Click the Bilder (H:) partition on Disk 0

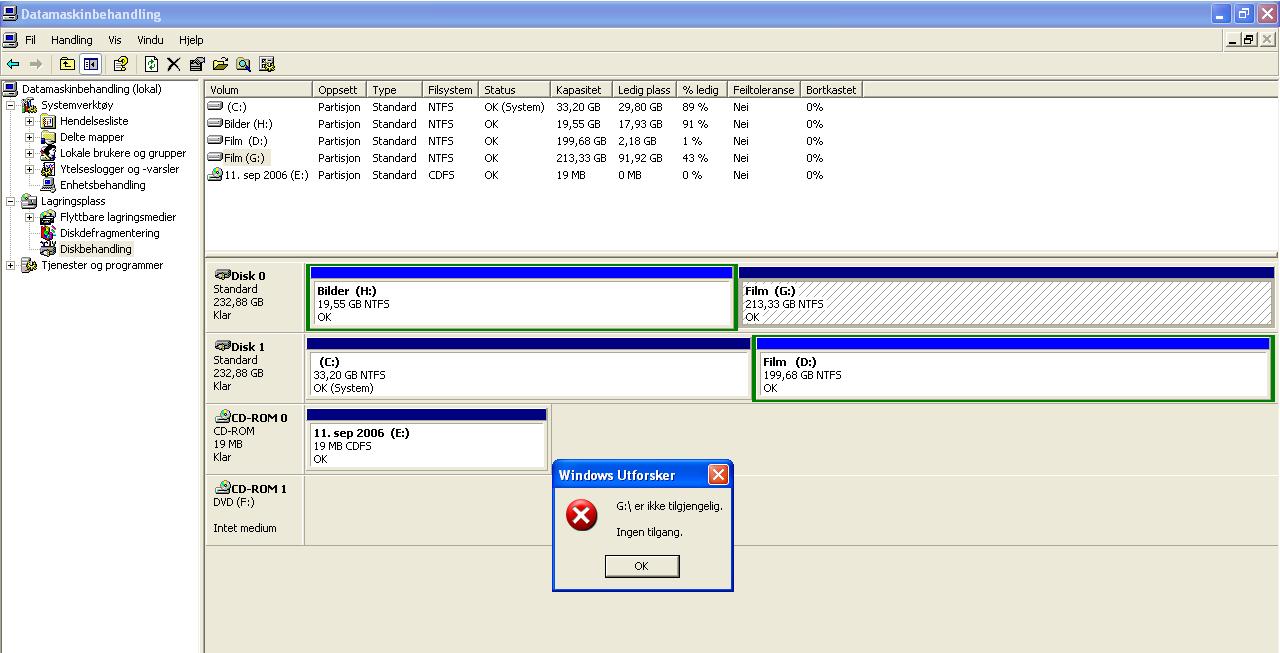[522, 297]
